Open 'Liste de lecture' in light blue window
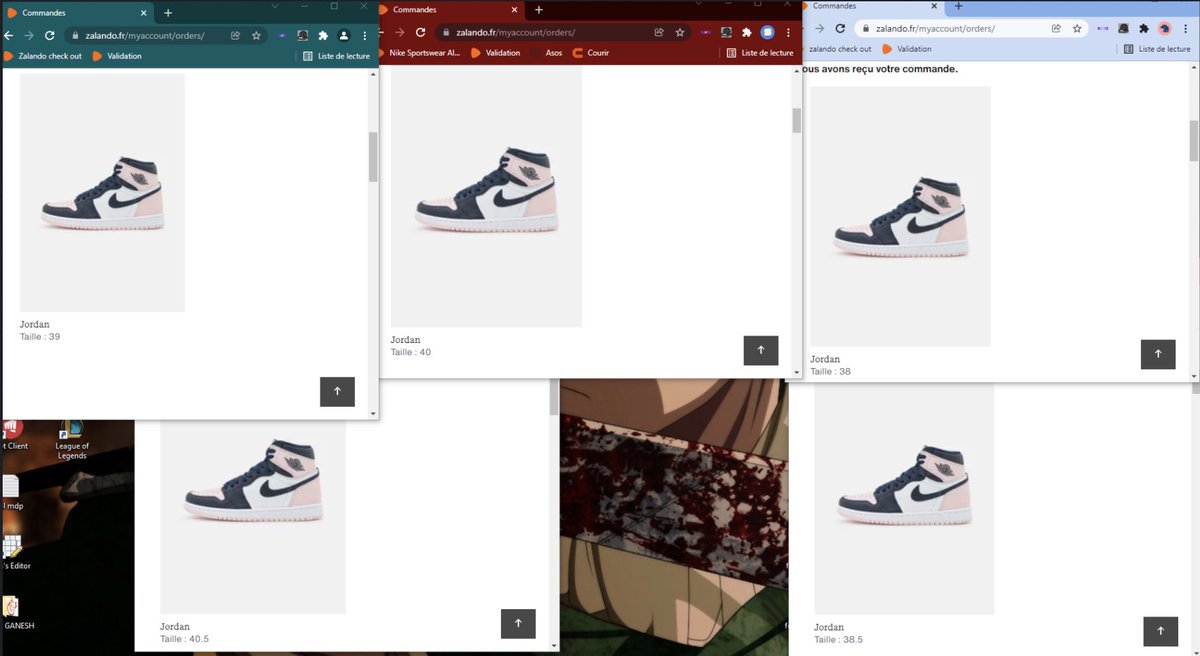Viewport: 1200px width, 656px height. [1156, 49]
